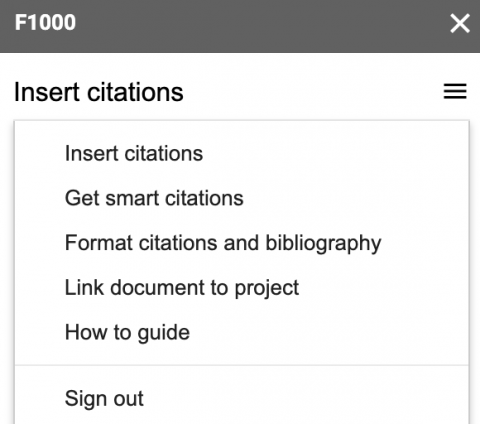Screen dimensions: 480x424
Task: Click Sign out in the menu
Action: coord(242,398)
